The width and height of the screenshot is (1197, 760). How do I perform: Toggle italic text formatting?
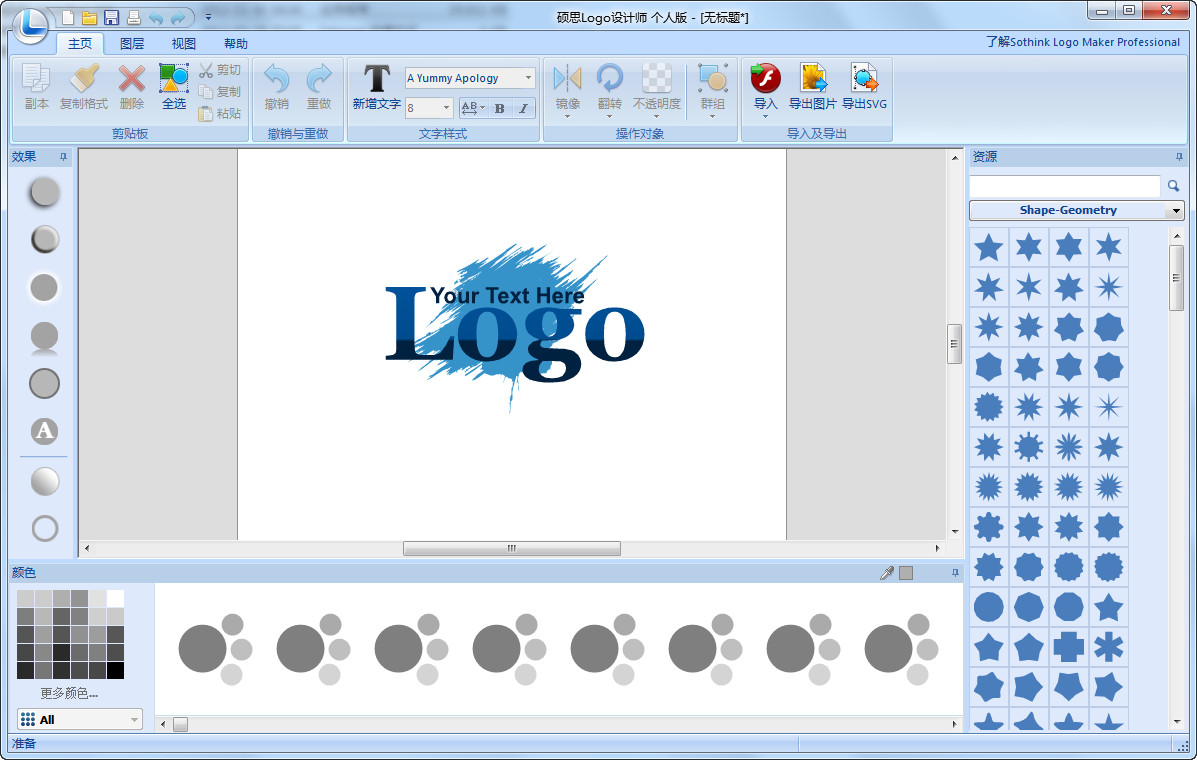click(523, 108)
